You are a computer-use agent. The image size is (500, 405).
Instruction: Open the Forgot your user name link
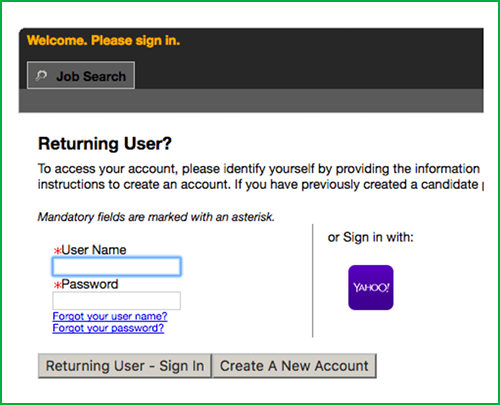pyautogui.click(x=110, y=316)
